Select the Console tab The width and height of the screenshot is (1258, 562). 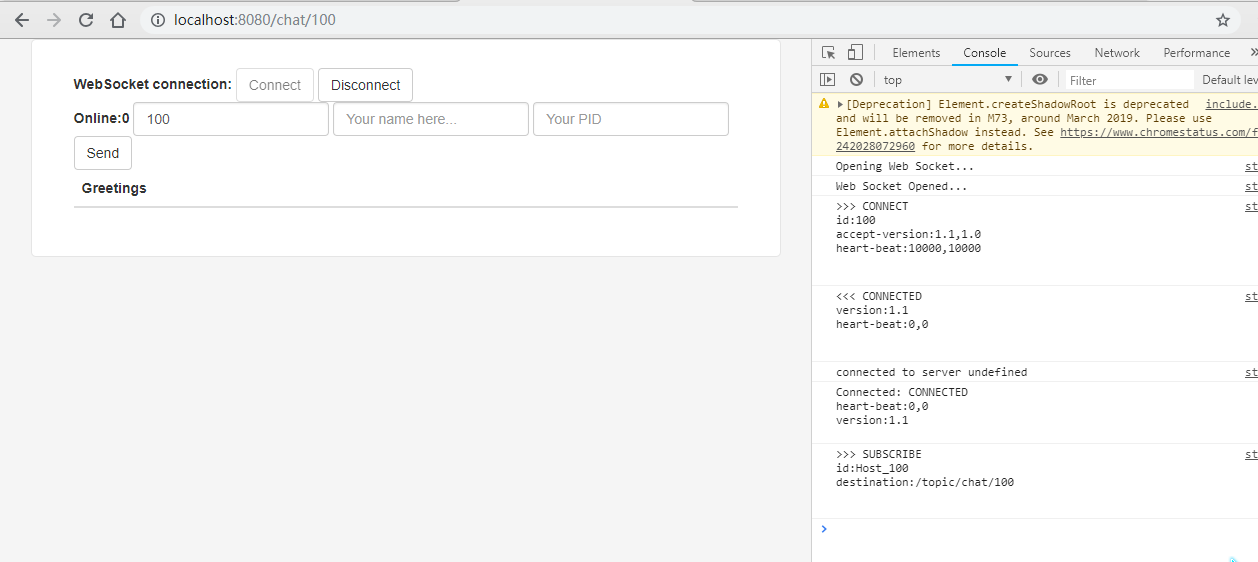point(985,53)
